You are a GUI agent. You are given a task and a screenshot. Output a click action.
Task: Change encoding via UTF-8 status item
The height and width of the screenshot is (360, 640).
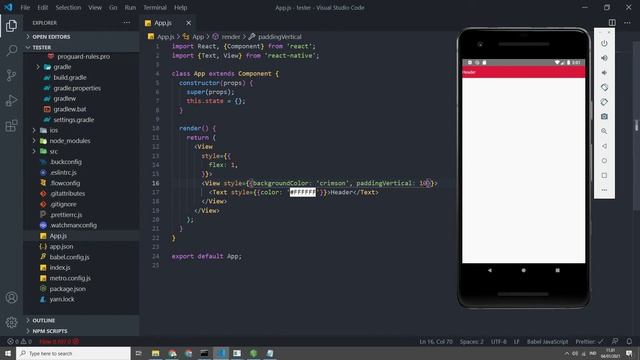pyautogui.click(x=498, y=341)
